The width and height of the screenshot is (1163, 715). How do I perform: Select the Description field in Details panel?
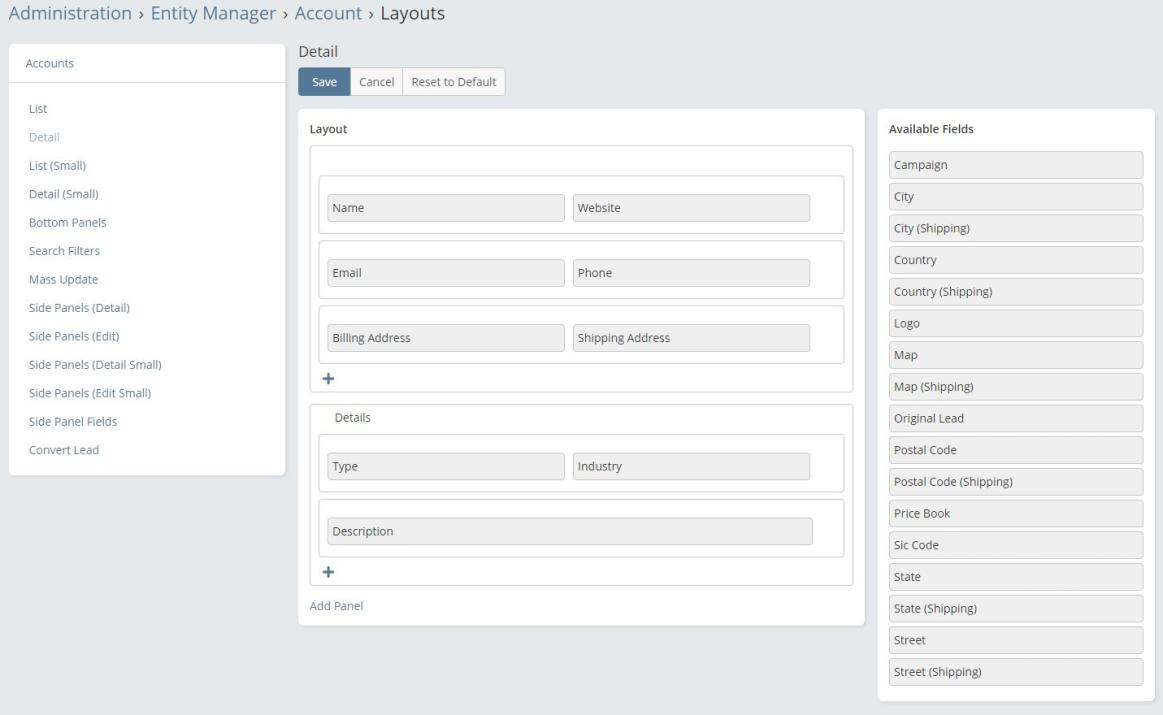pyautogui.click(x=569, y=531)
